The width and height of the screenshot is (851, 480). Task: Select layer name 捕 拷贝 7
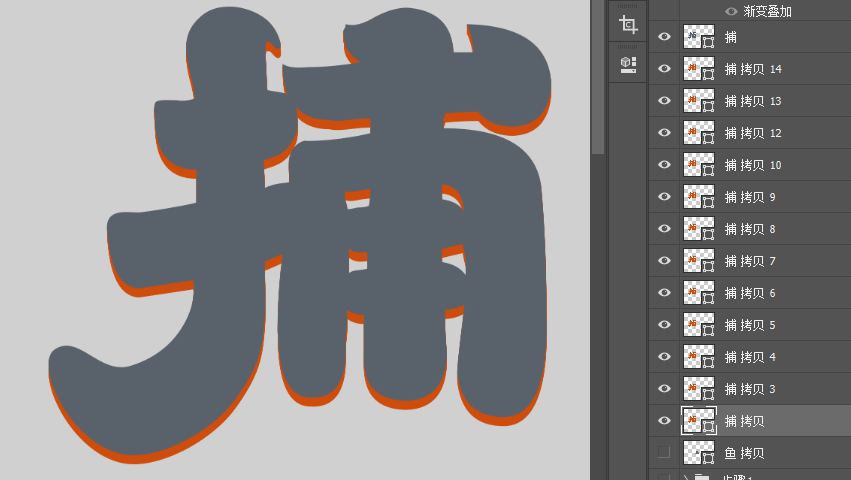coord(750,261)
